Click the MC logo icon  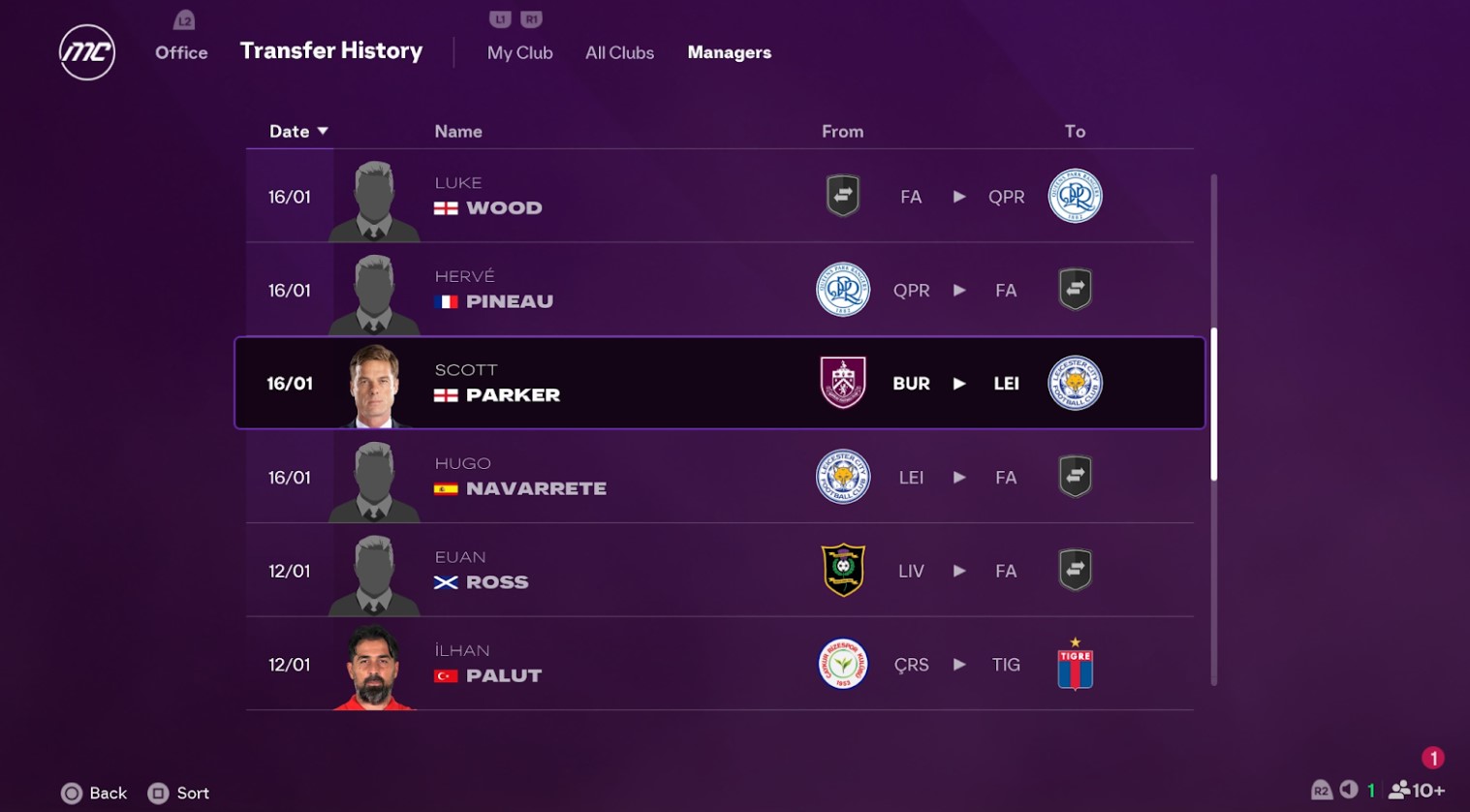tap(87, 52)
